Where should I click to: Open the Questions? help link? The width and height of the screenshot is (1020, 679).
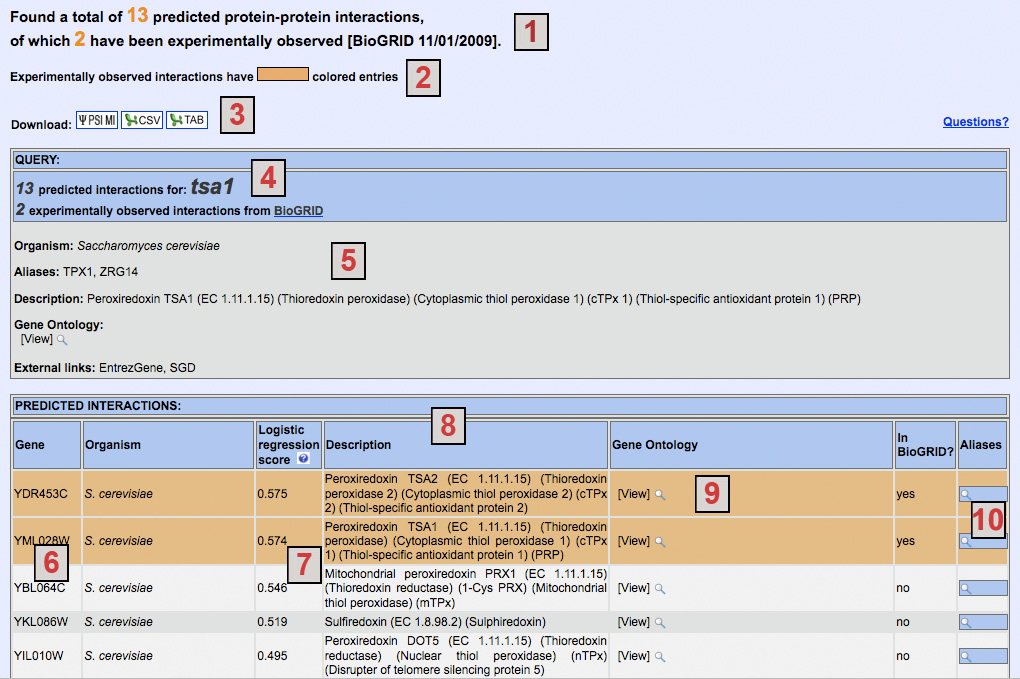click(x=975, y=122)
